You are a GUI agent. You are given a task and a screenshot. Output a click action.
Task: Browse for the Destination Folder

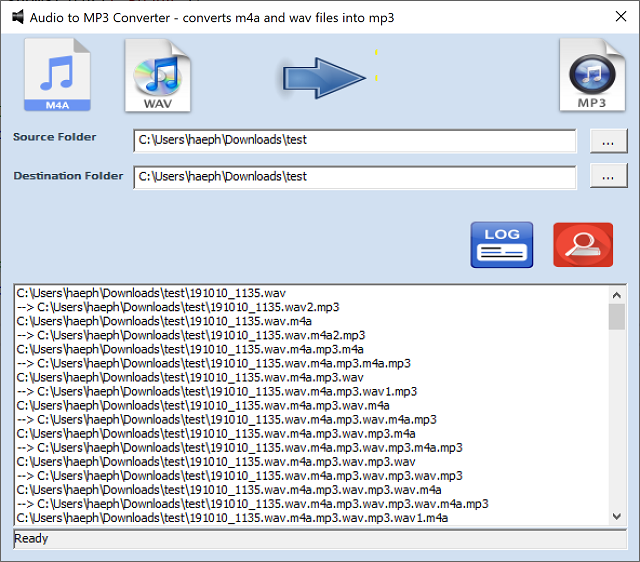[x=608, y=176]
